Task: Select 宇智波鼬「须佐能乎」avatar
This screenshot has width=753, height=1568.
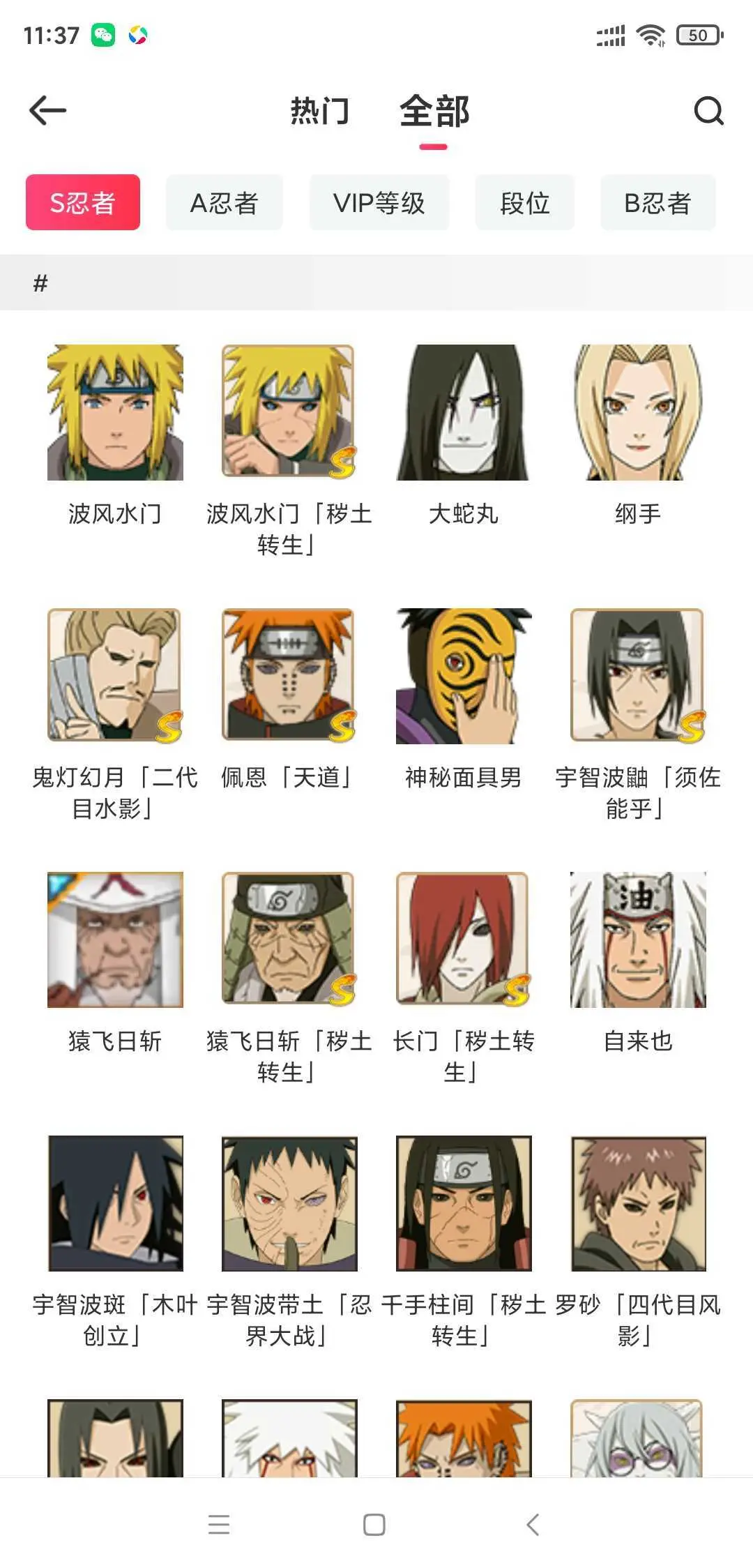Action: pyautogui.click(x=638, y=675)
